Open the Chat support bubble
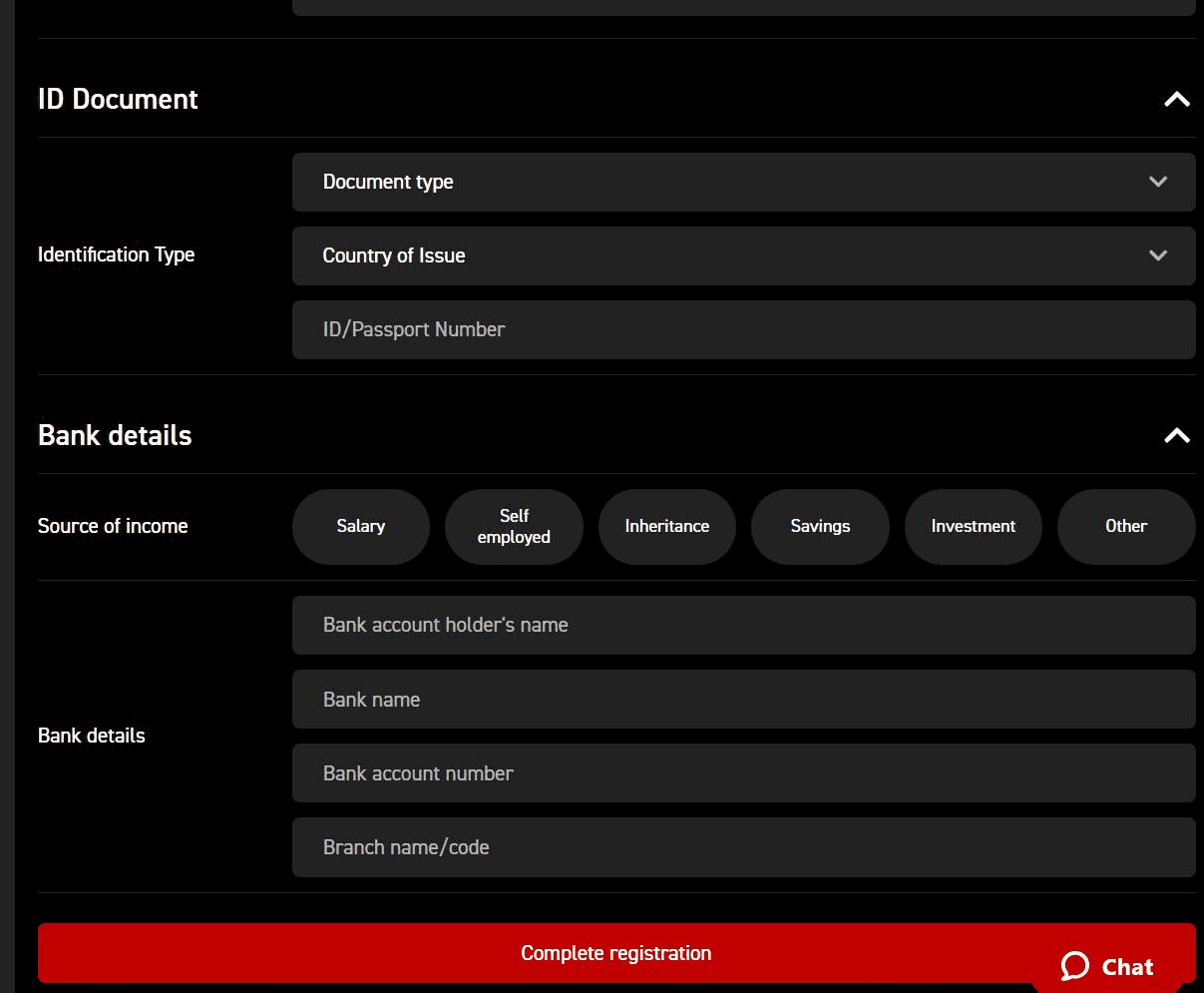Image resolution: width=1204 pixels, height=993 pixels. point(1107,966)
